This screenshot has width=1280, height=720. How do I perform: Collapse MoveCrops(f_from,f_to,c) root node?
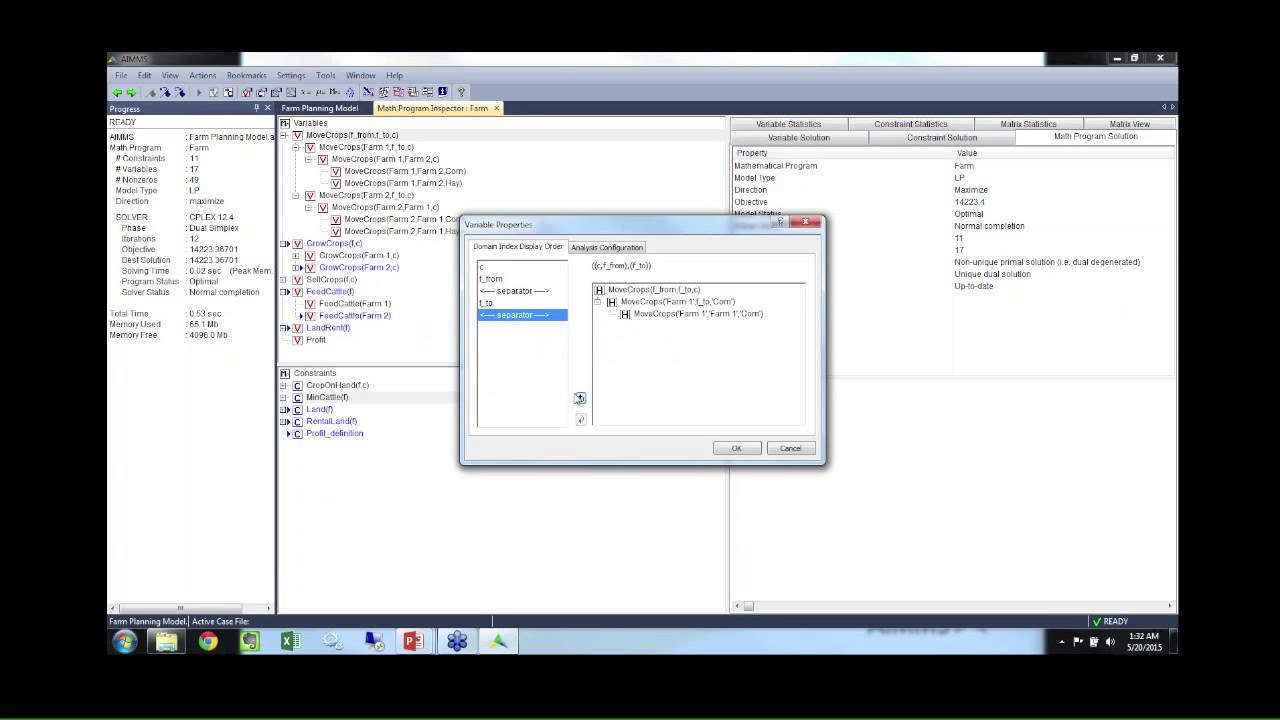(284, 135)
